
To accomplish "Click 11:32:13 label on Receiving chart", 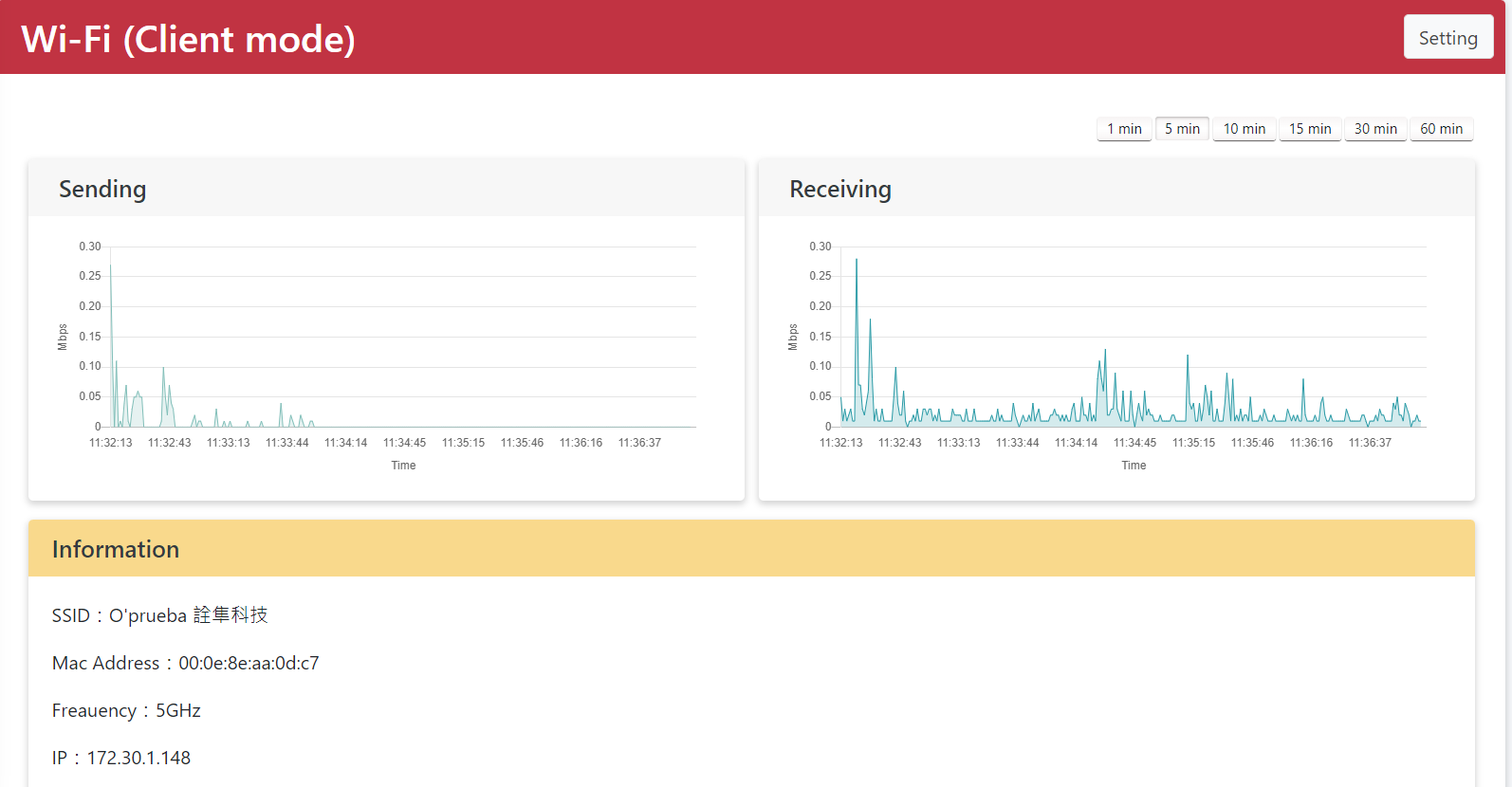I will 841,443.
